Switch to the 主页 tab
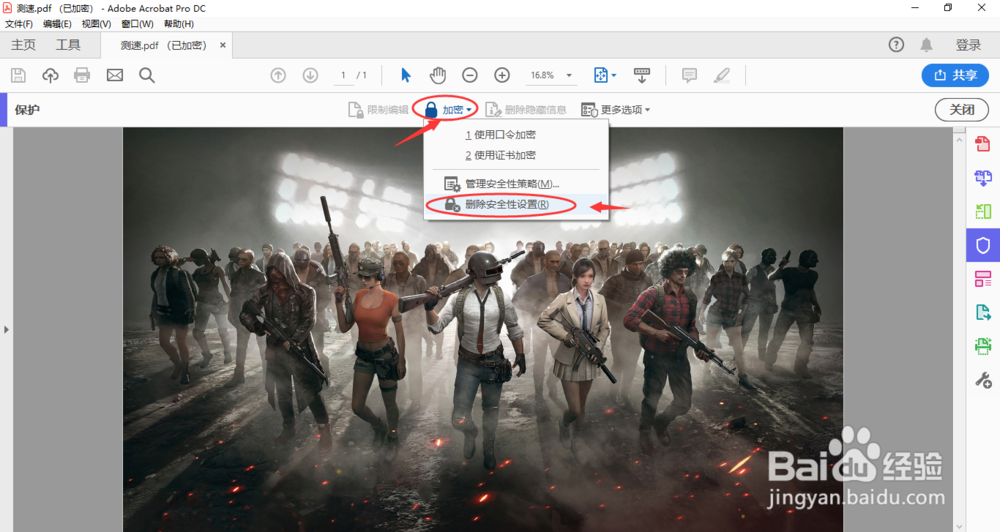The image size is (1000, 532). coord(23,45)
